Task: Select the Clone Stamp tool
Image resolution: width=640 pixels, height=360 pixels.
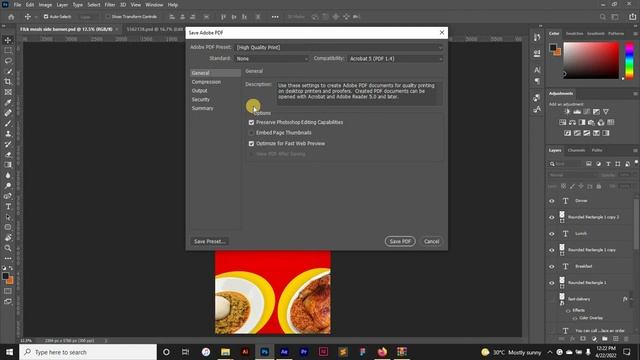Action: click(x=8, y=134)
